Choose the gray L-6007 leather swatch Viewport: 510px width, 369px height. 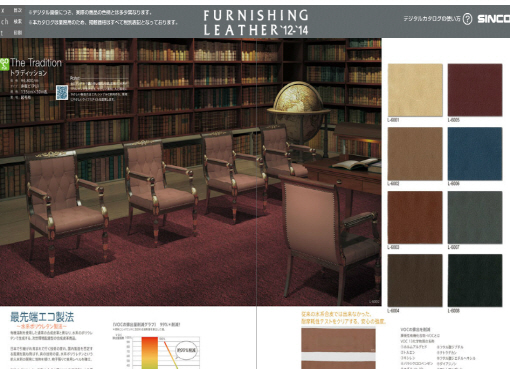tap(475, 217)
